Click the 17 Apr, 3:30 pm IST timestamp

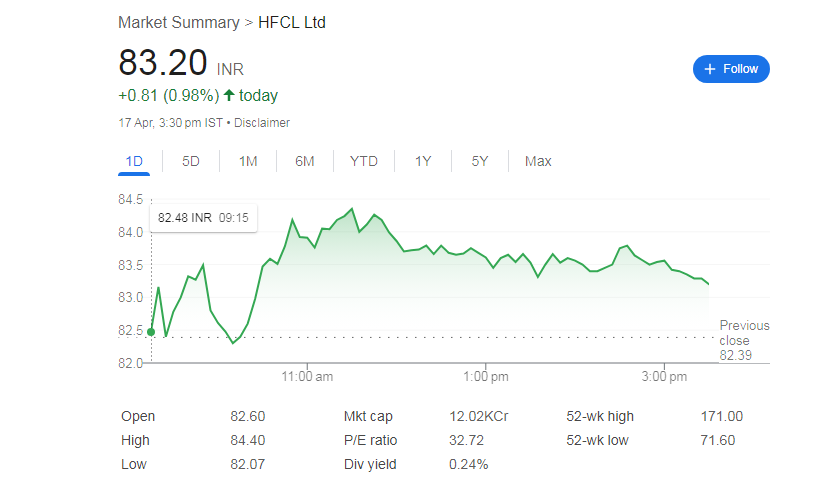[x=170, y=123]
